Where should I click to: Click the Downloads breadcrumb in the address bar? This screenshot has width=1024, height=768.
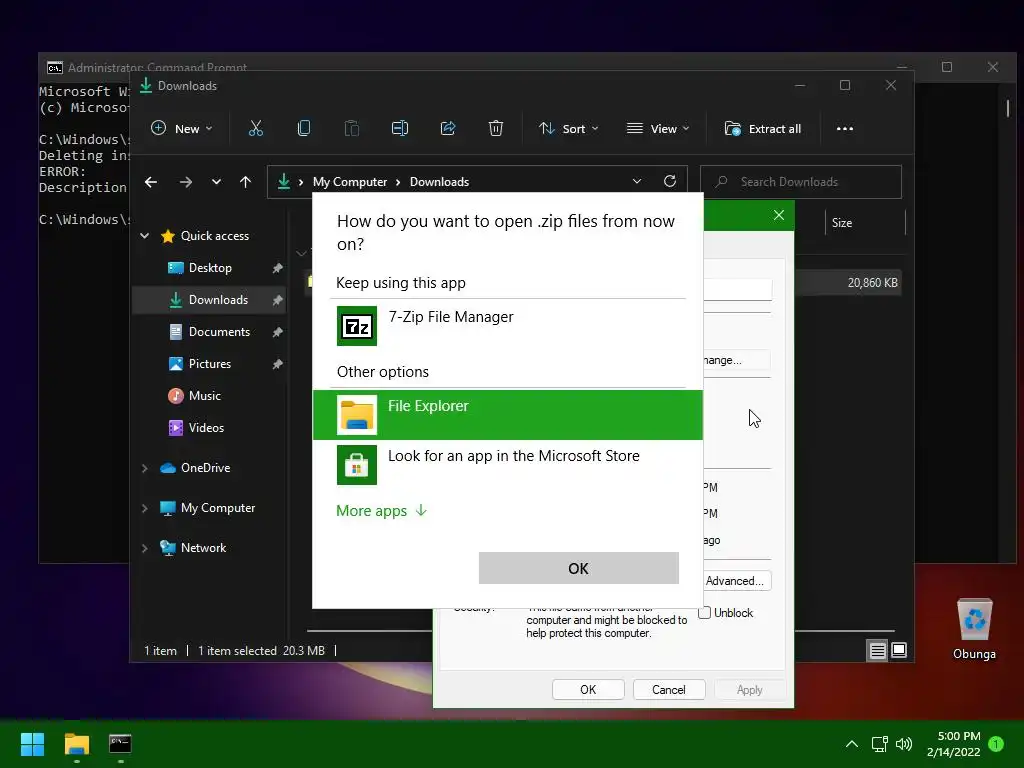[x=440, y=182]
